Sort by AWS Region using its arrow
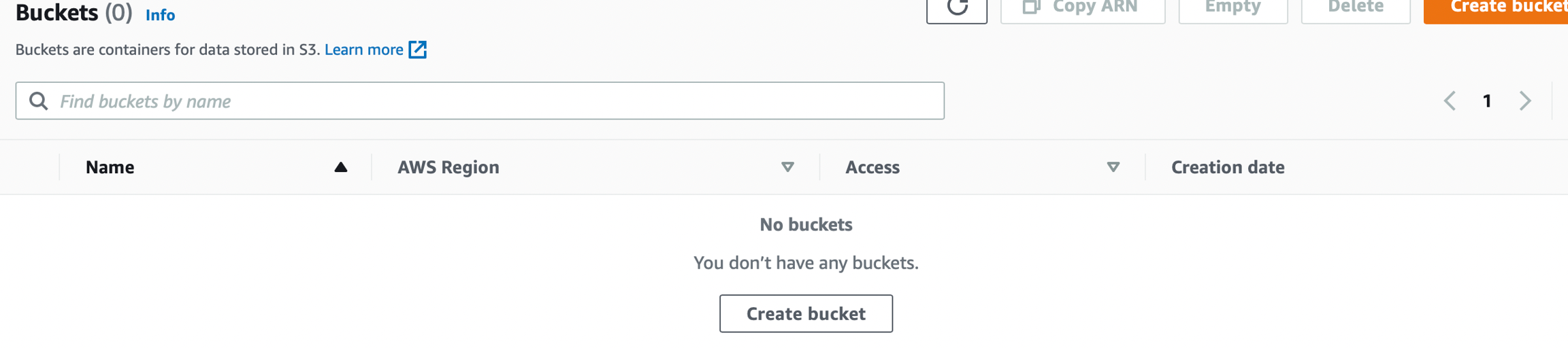Screen dimensions: 1568x348 787,167
